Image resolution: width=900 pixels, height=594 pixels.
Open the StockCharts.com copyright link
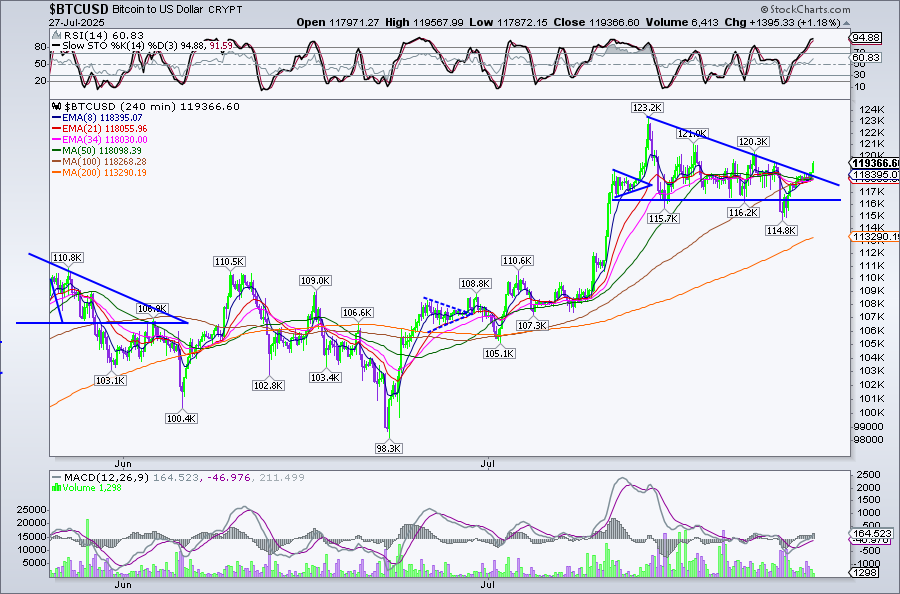tap(805, 9)
